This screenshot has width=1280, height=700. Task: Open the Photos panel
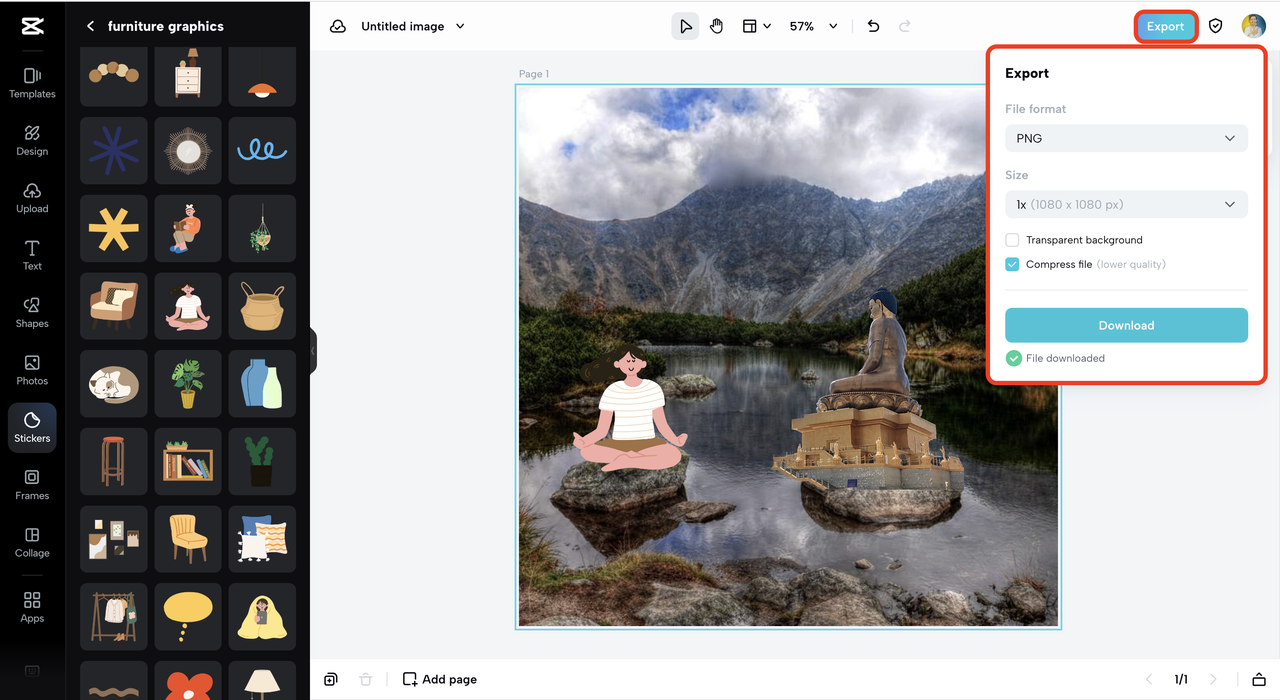click(32, 370)
